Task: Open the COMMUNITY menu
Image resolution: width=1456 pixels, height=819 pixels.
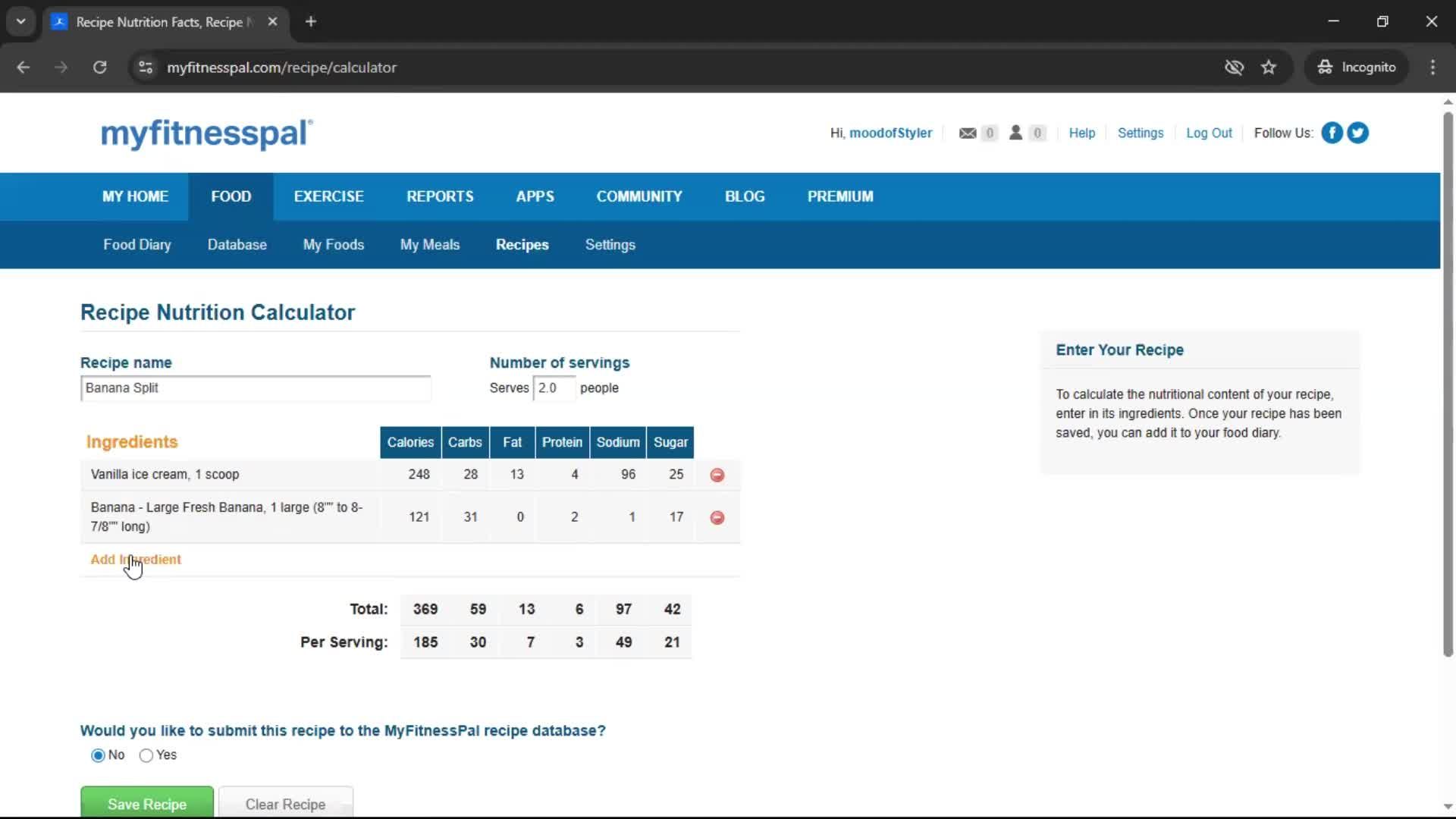Action: pyautogui.click(x=639, y=196)
